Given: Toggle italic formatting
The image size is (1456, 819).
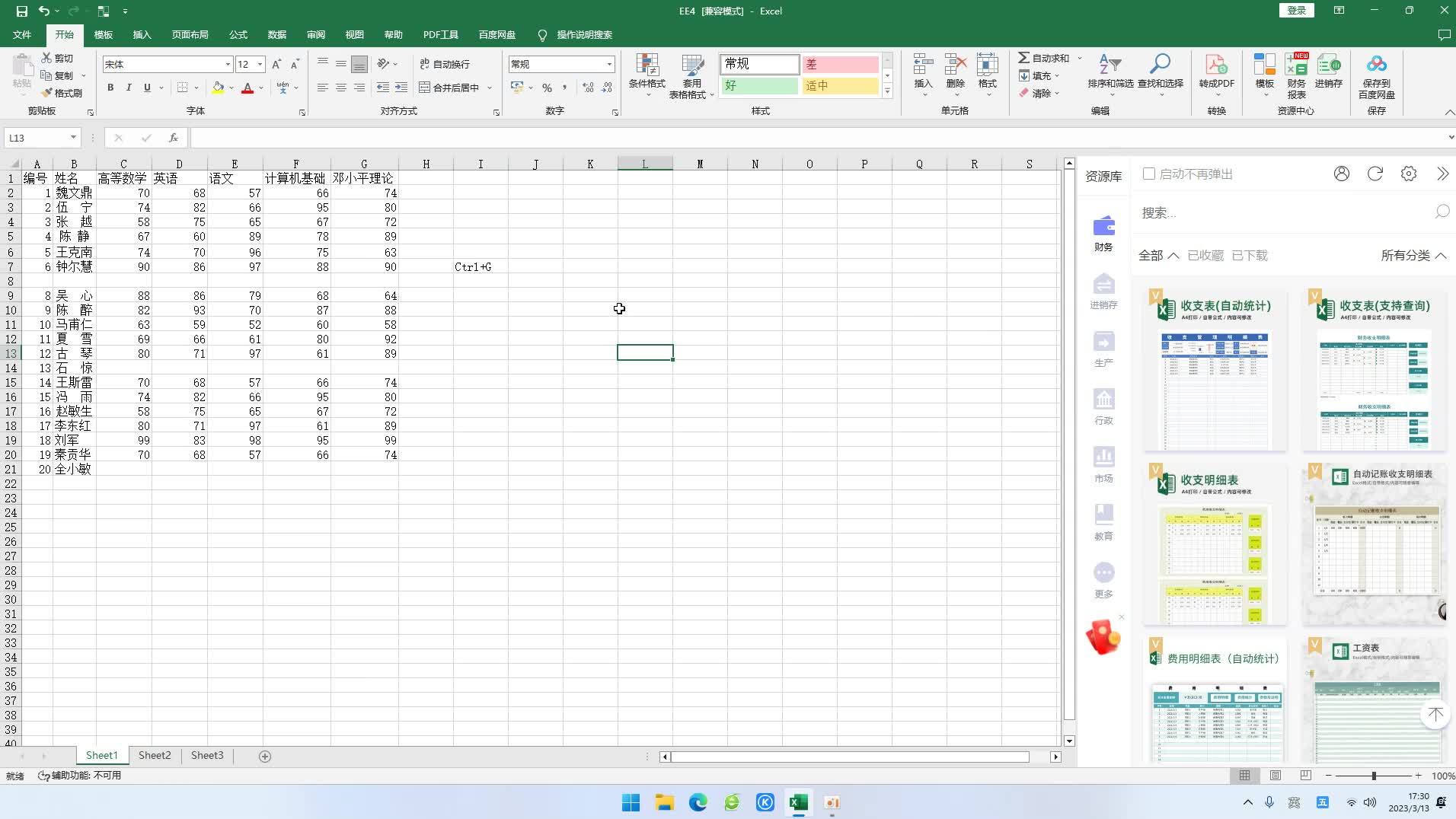Looking at the screenshot, I should click(x=128, y=88).
